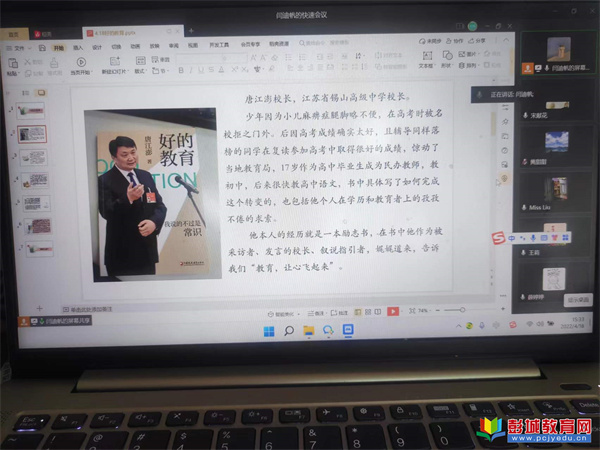Open Tencent Meeting taskbar icon
Image resolution: width=600 pixels, height=450 pixels.
348,330
